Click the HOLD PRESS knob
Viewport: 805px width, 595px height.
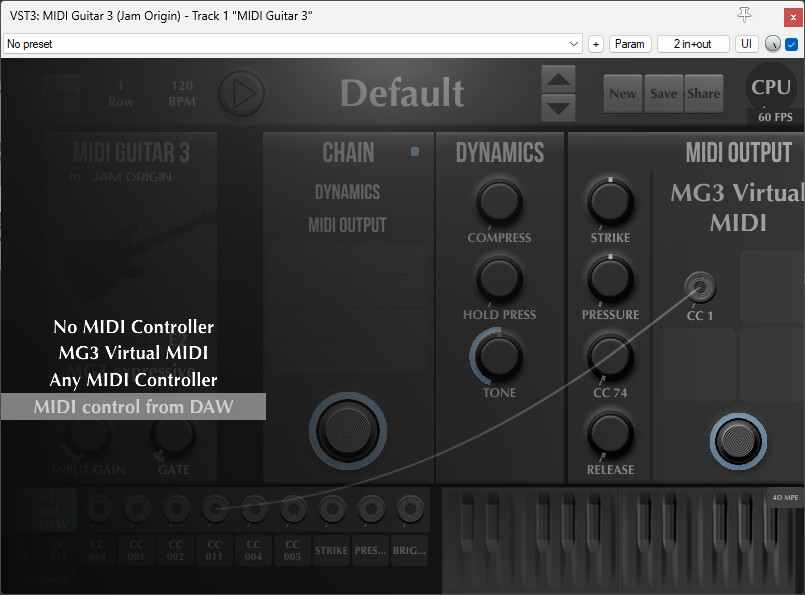point(499,277)
